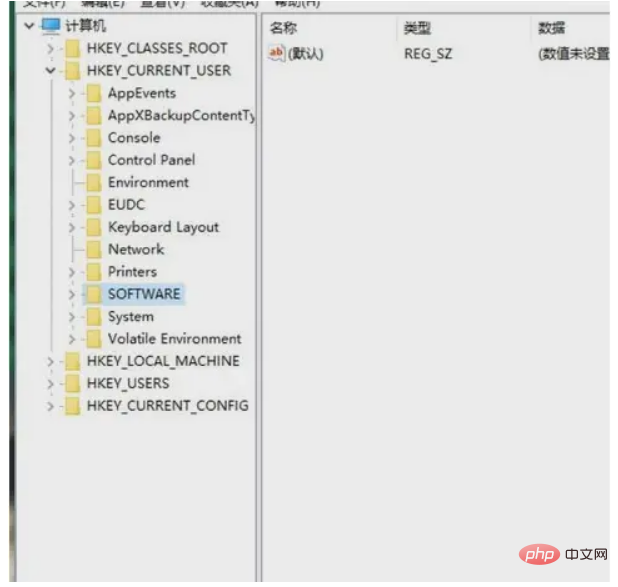Screen dimensions: 618x587
Task: Select the HKEY_CURRENT_CONFIG key label
Action: (168, 406)
